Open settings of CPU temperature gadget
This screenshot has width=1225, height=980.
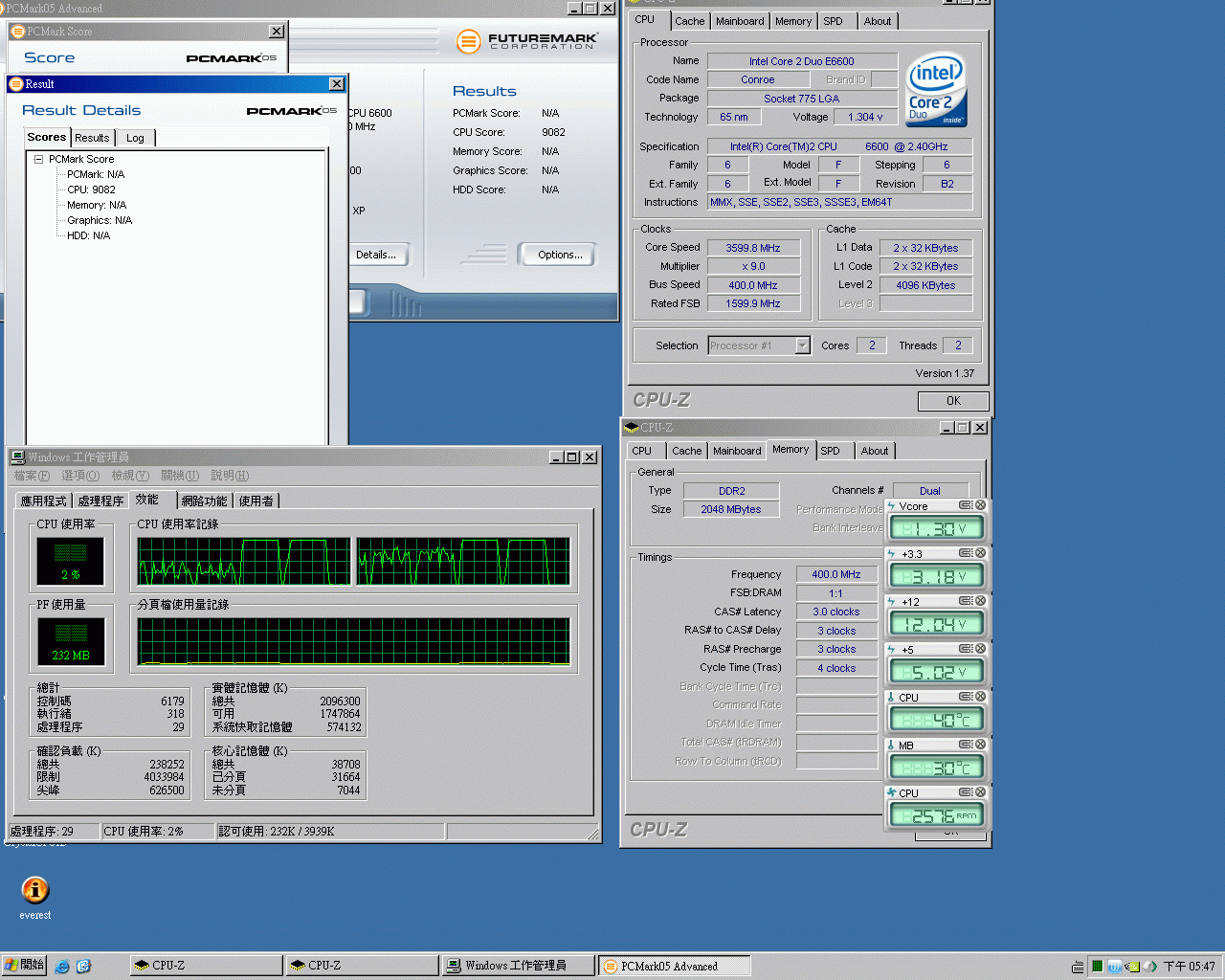[966, 697]
